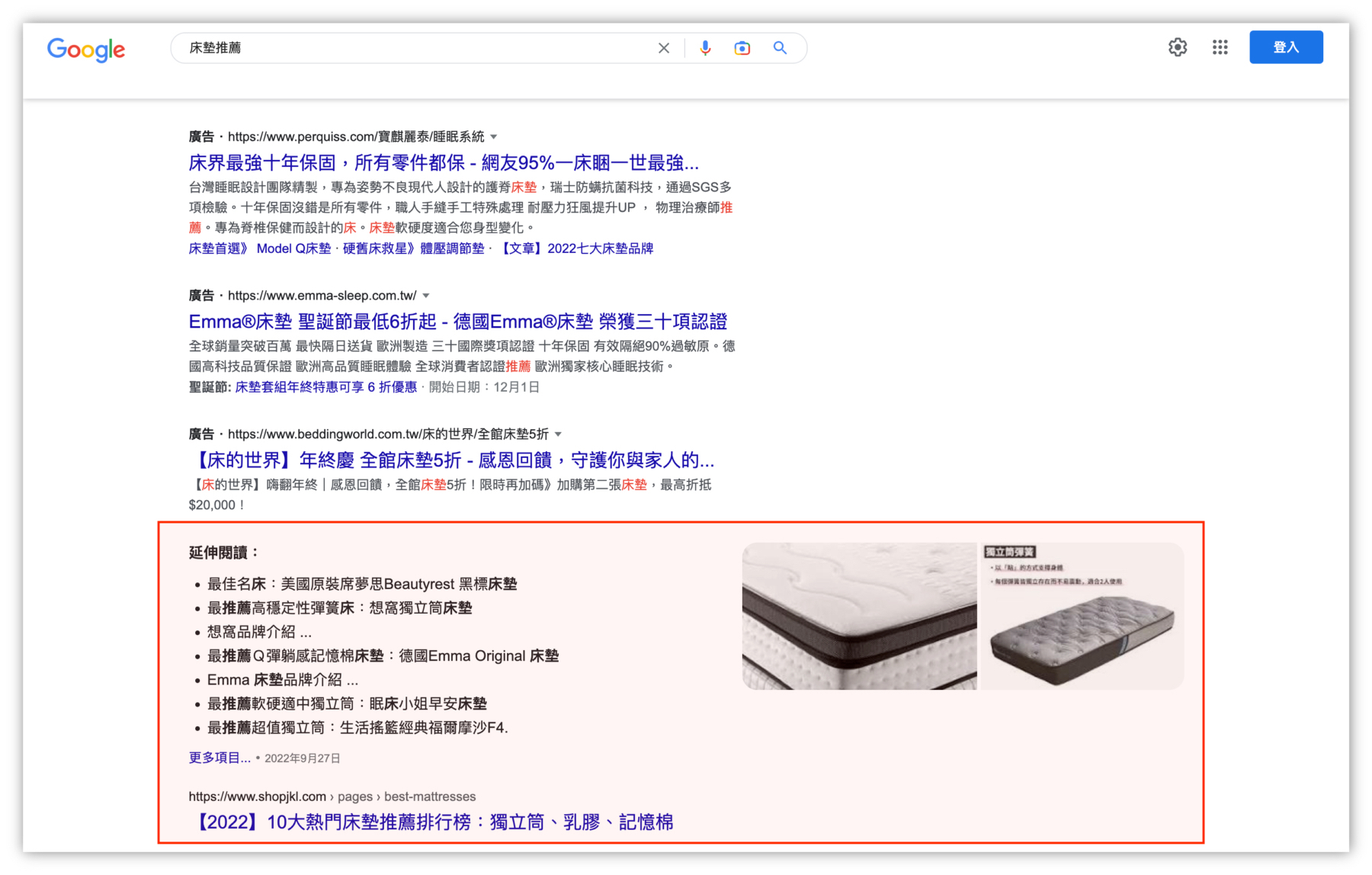1372x875 pixels.
Task: Clear the search box using the X icon
Action: pos(663,47)
